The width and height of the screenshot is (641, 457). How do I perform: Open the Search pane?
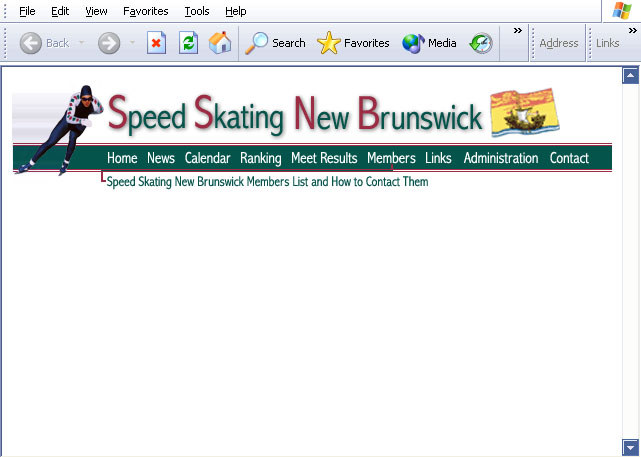276,43
